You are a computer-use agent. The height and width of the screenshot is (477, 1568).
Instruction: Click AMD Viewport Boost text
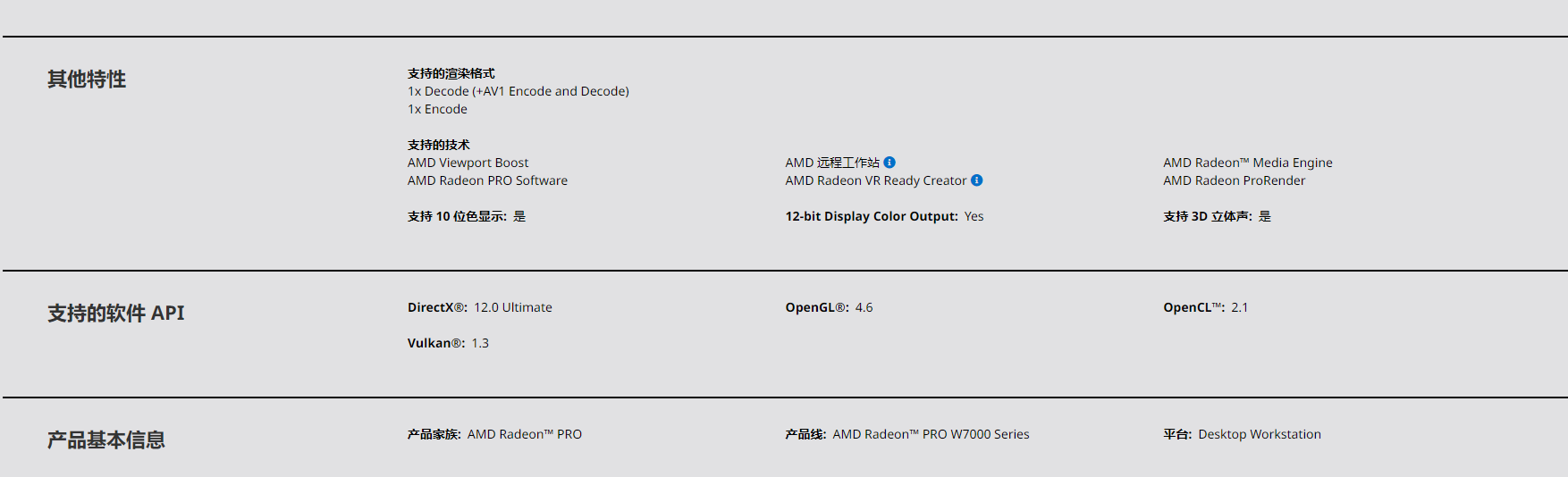468,163
